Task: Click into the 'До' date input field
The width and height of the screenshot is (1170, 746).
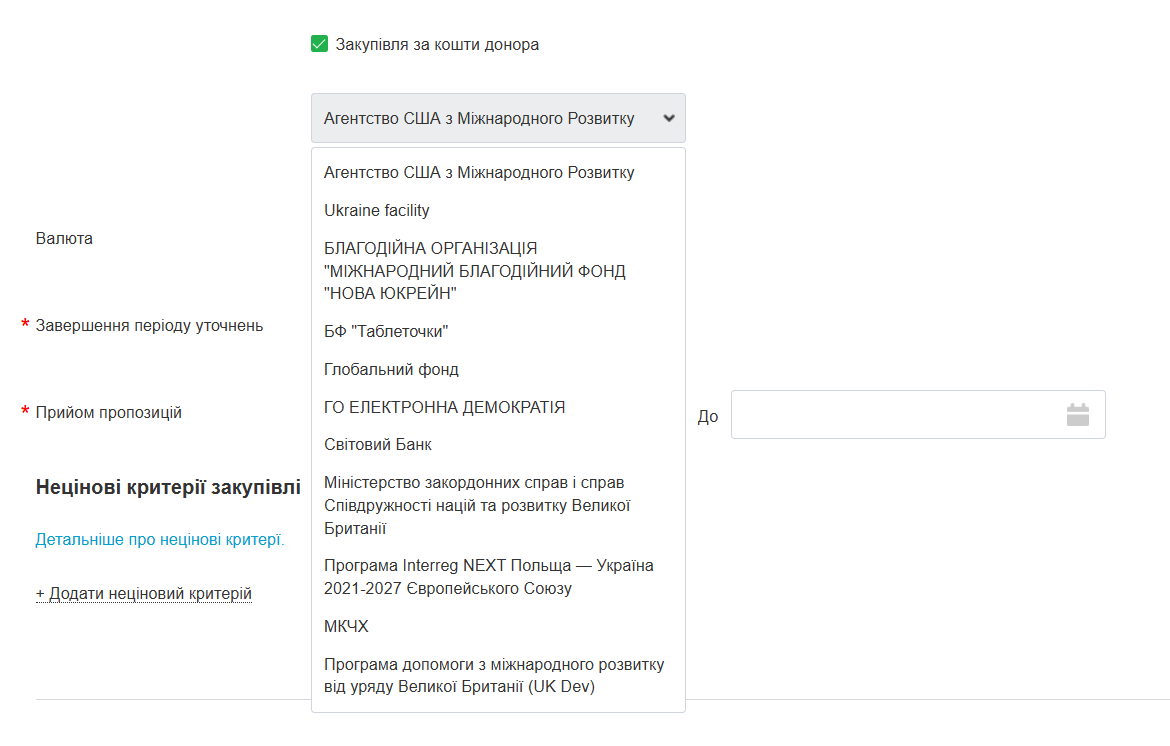Action: pos(895,415)
